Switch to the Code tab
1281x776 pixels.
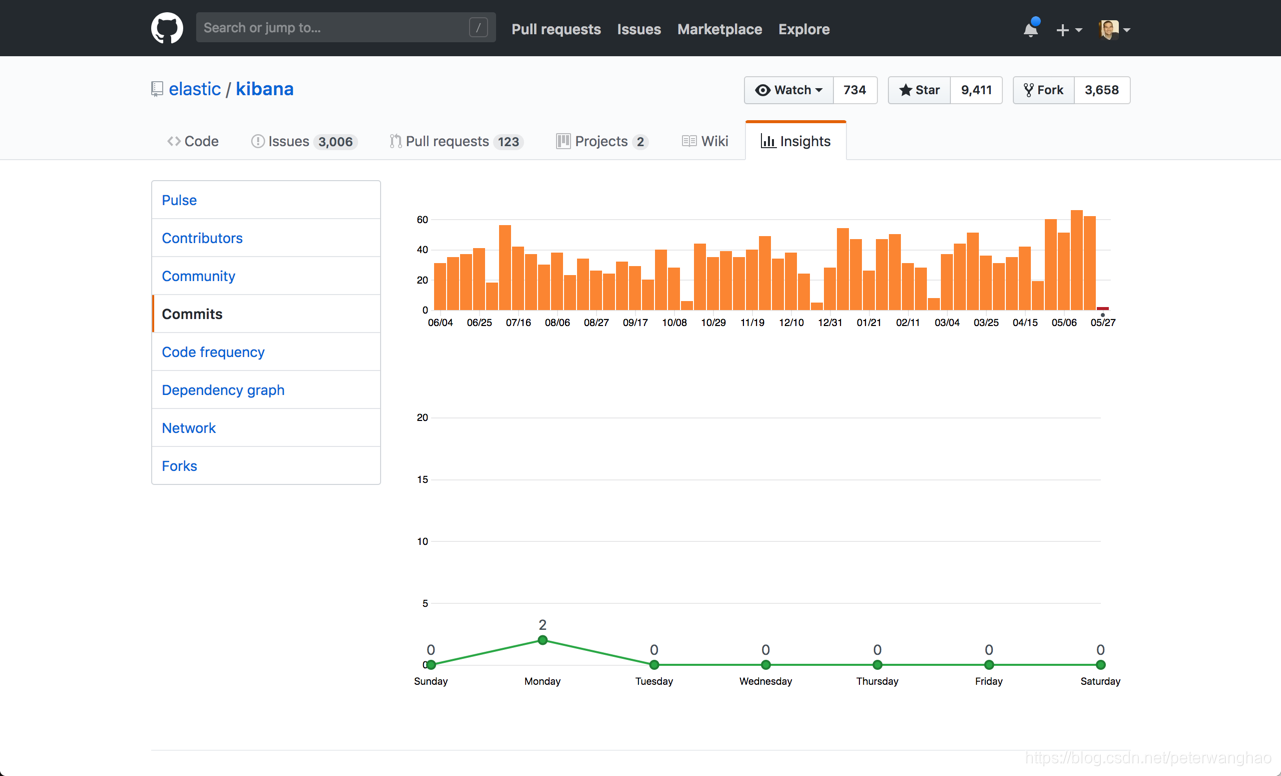coord(193,140)
